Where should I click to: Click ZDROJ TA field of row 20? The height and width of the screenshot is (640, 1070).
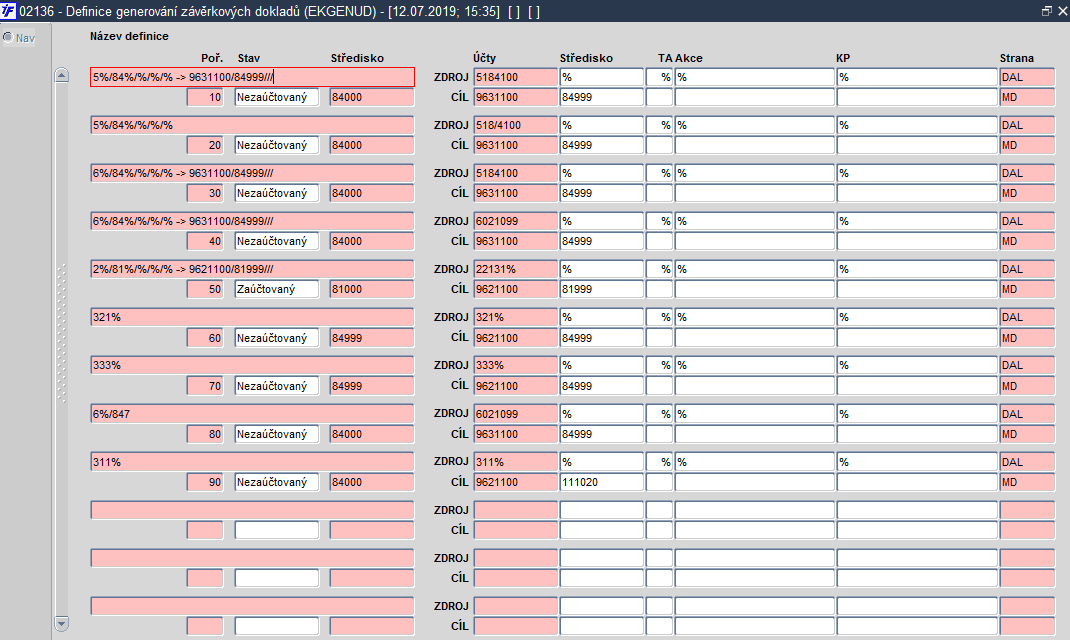pyautogui.click(x=659, y=125)
